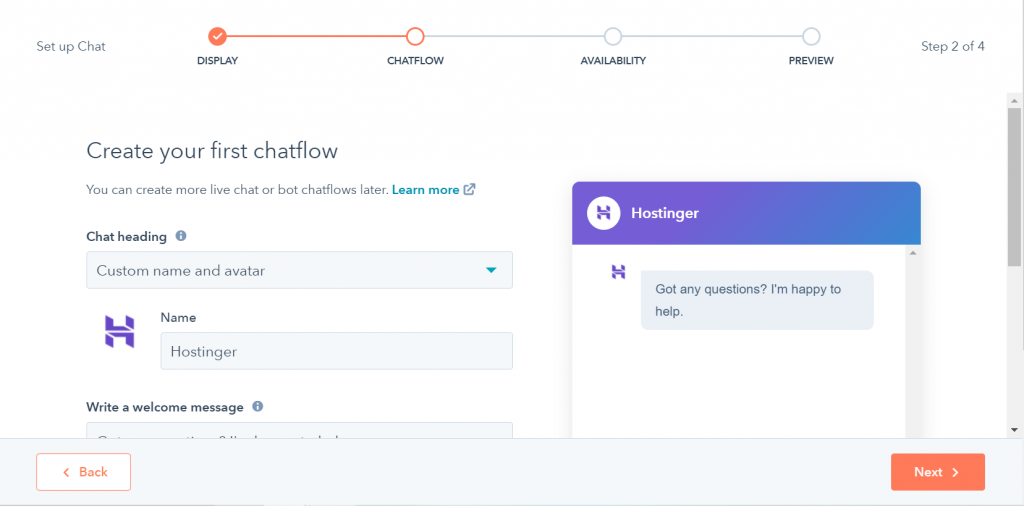The width and height of the screenshot is (1024, 506).
Task: Click the Hostinger avatar beside Name field
Action: pos(120,331)
